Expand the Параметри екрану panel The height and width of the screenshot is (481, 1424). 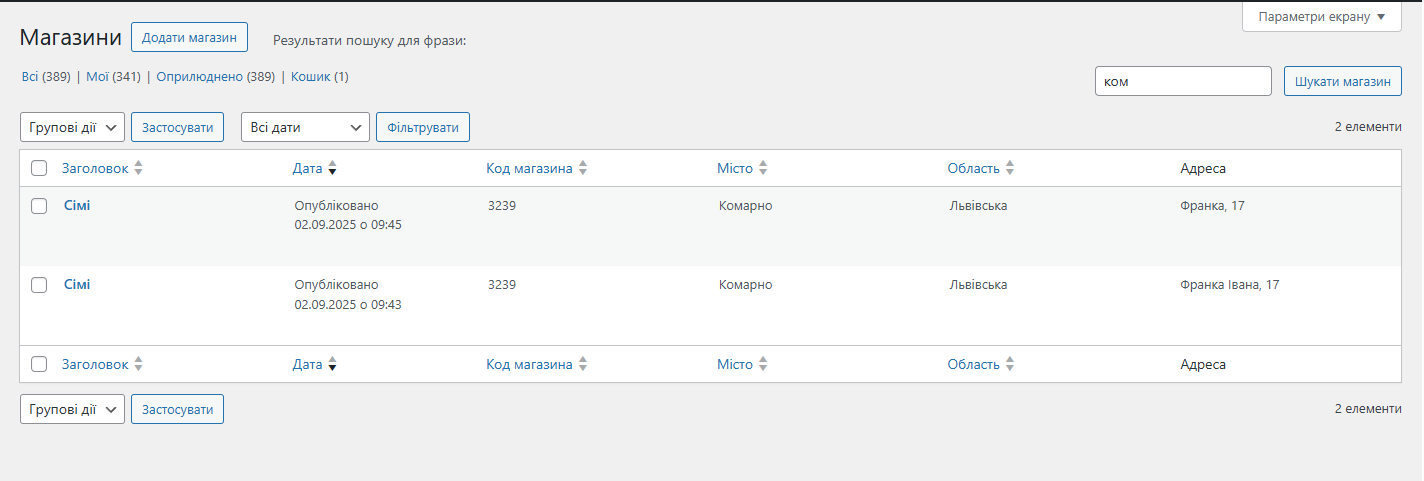pyautogui.click(x=1321, y=17)
